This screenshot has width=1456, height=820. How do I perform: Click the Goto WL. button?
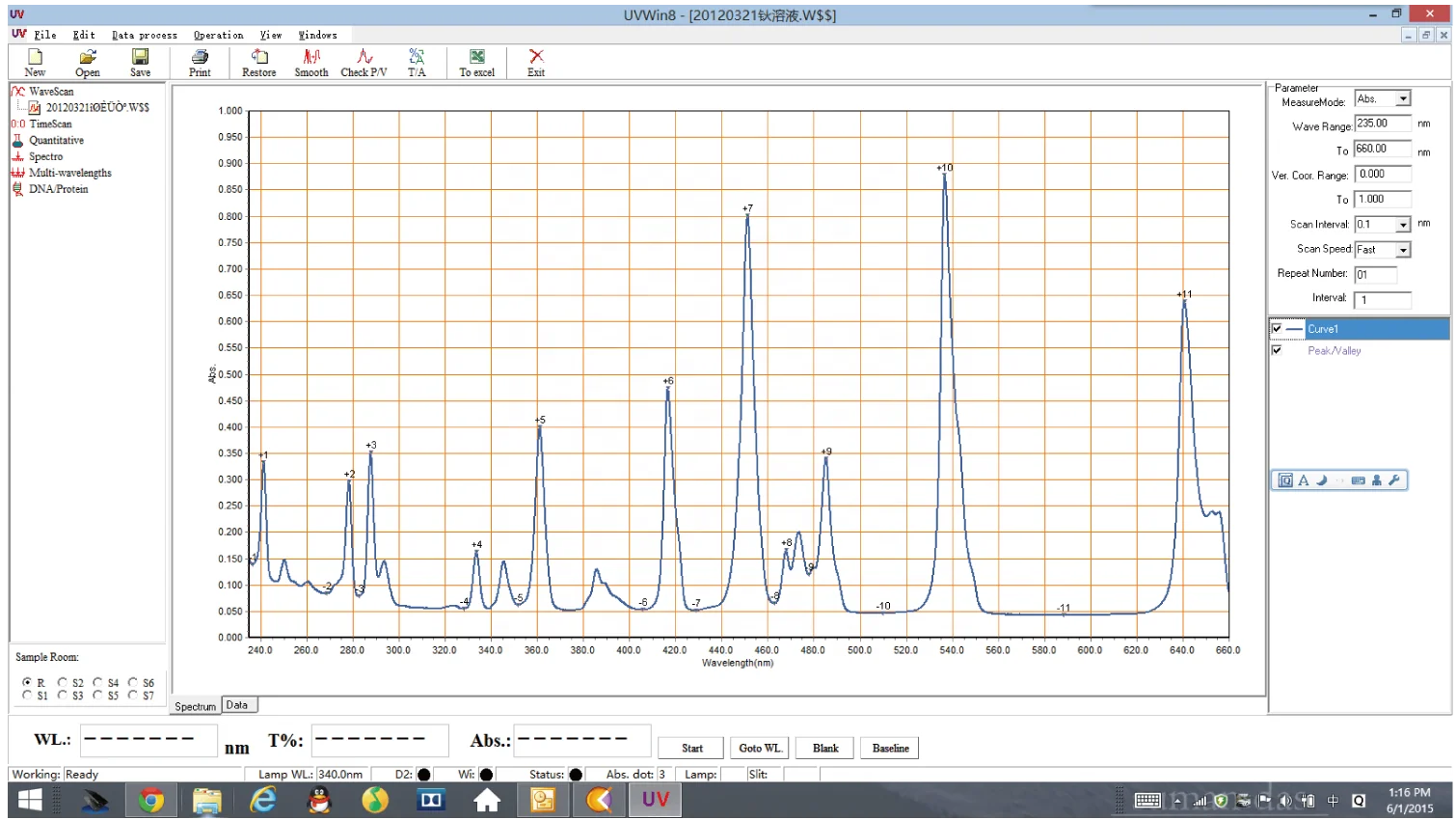761,749
